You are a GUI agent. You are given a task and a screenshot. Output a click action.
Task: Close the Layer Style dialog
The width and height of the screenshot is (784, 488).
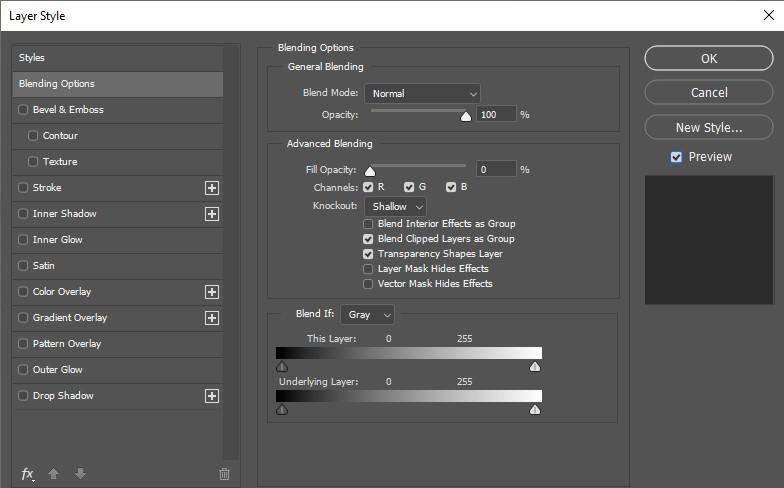769,16
